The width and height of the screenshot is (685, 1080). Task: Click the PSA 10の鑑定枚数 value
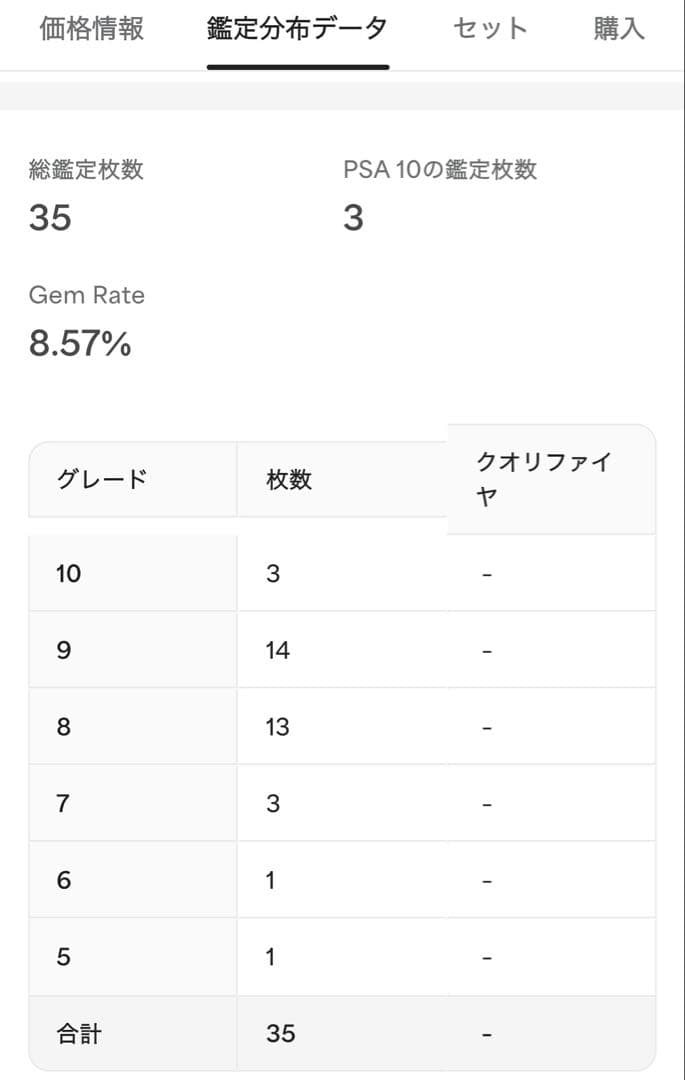pos(353,217)
